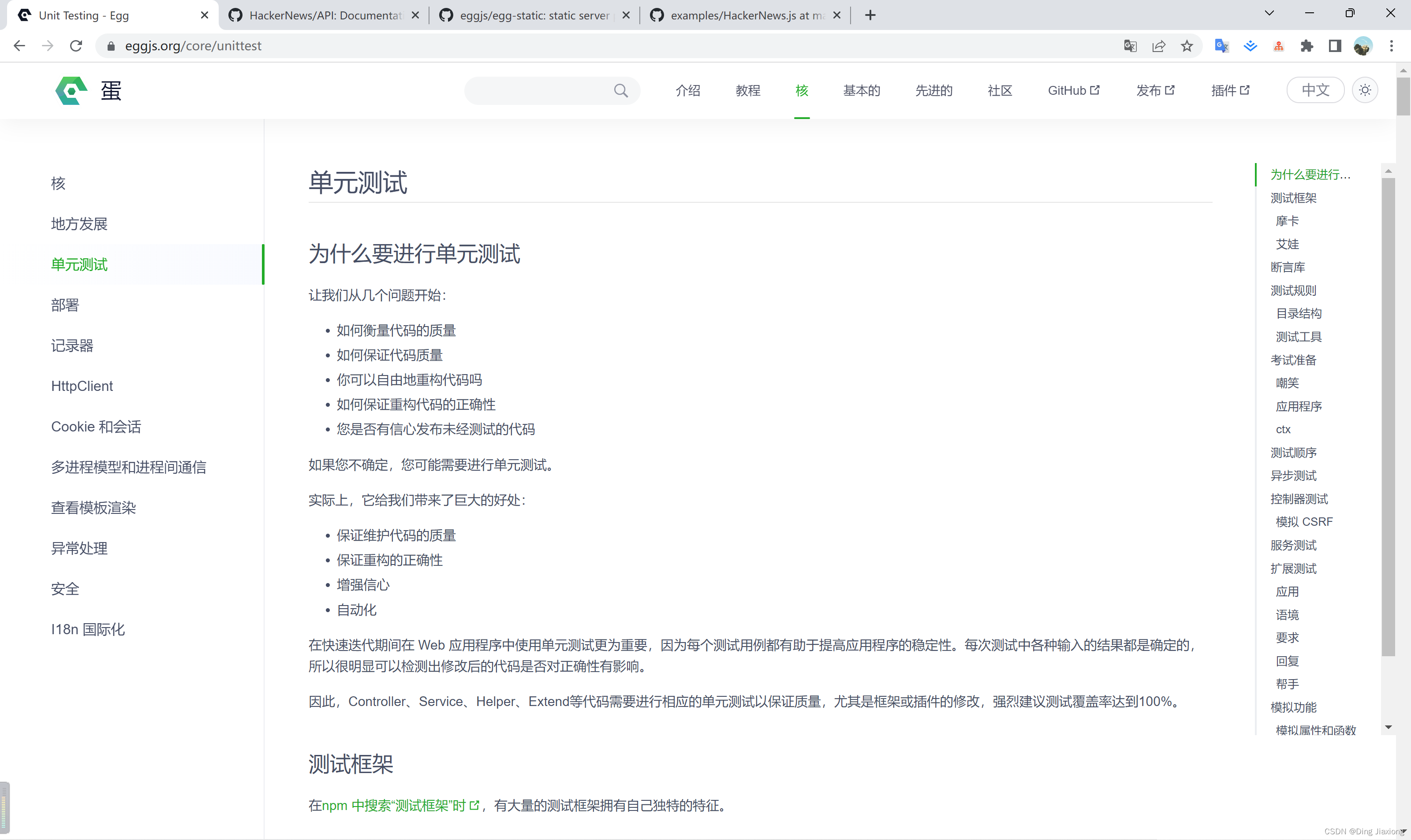Viewport: 1411px width, 840px height.
Task: Open the 发布 external link
Action: (x=1155, y=90)
